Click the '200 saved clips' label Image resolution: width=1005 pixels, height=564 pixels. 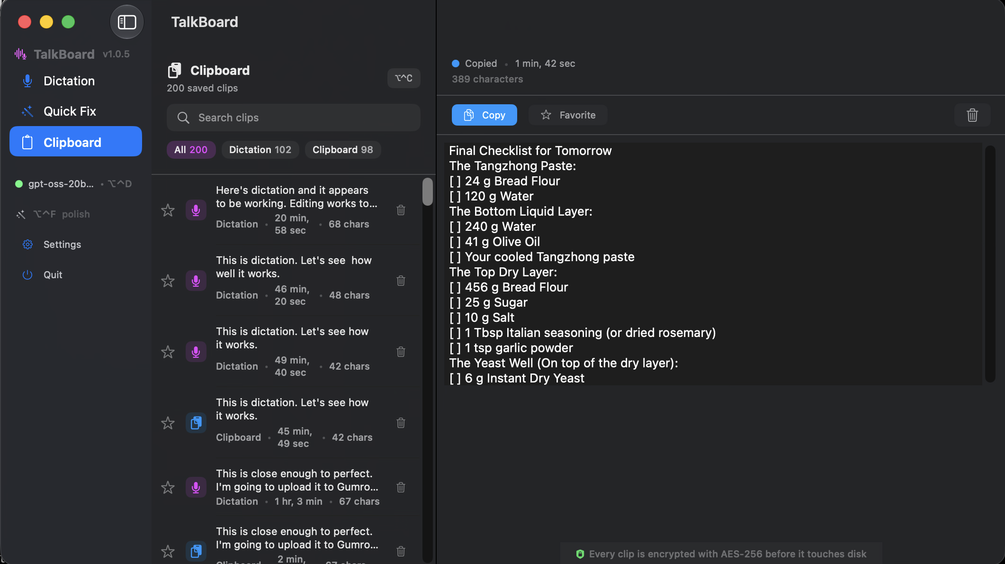point(203,88)
